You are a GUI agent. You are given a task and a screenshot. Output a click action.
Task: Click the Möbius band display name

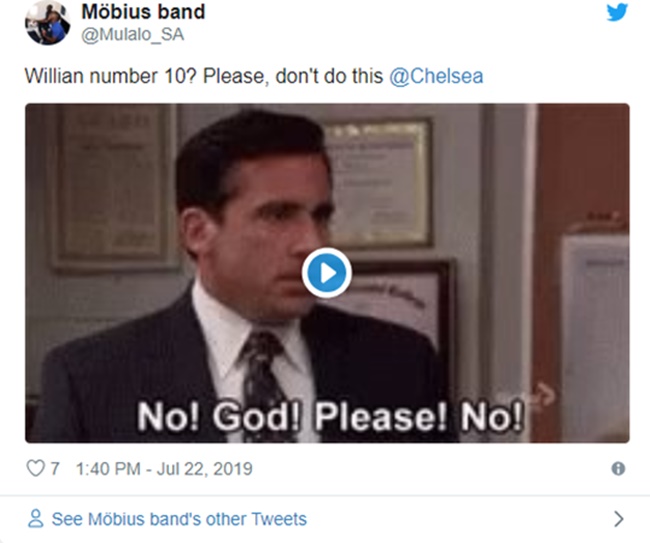click(x=143, y=12)
